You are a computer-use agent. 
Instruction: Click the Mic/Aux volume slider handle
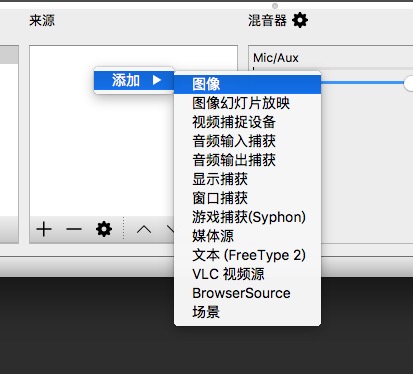(x=409, y=83)
